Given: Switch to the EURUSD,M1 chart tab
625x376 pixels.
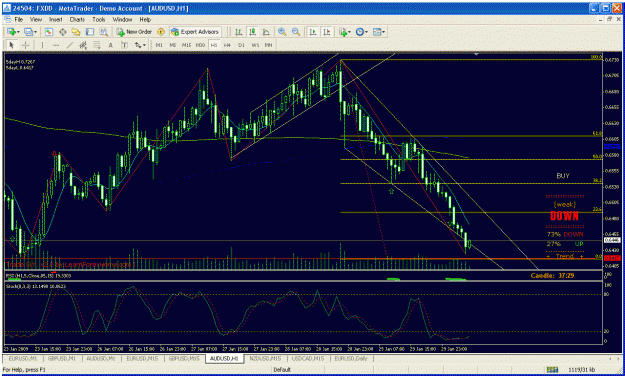Looking at the screenshot, I should 22,358.
